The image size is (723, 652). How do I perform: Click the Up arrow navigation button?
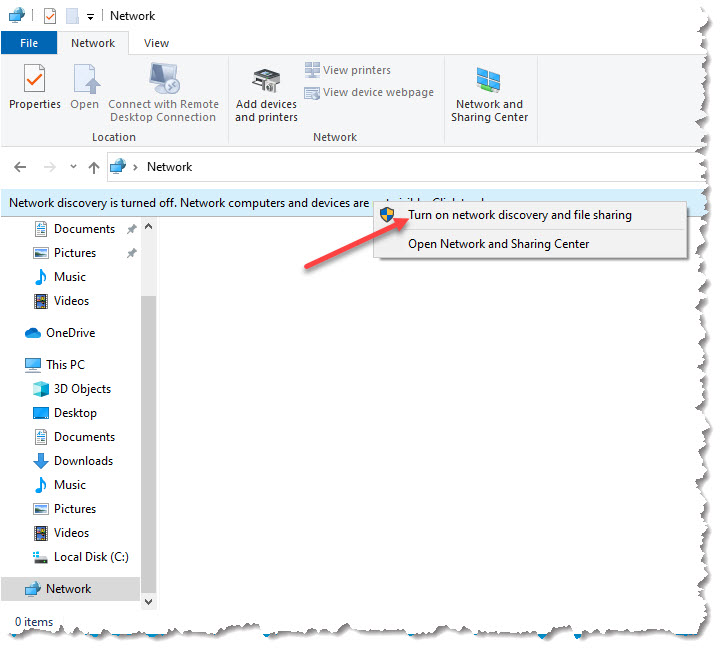(x=94, y=167)
